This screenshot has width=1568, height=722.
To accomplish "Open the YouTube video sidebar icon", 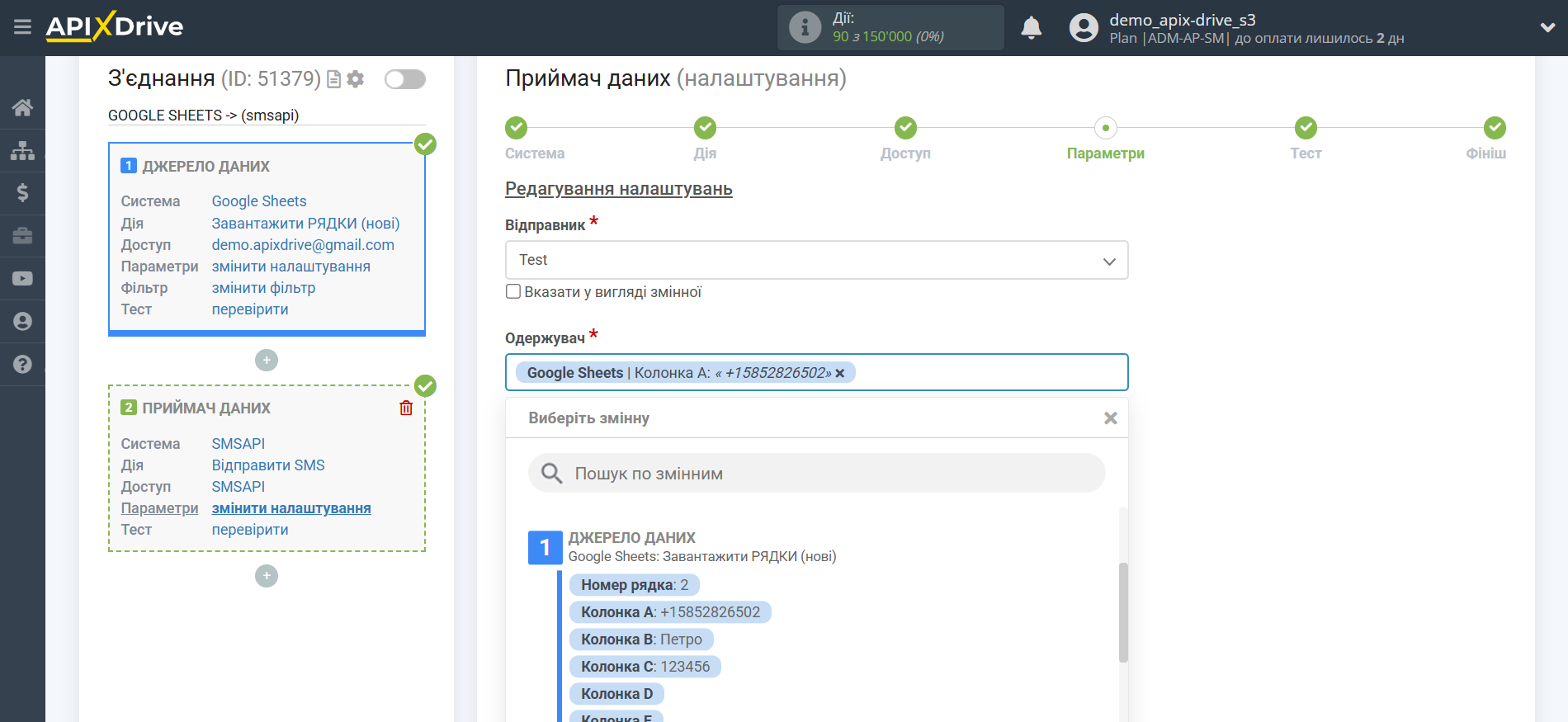I will point(22,279).
